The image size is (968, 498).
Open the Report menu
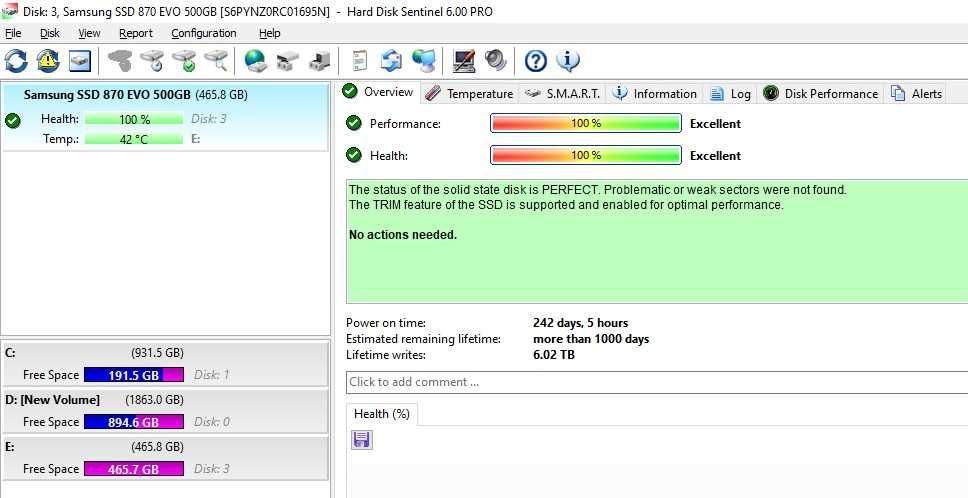click(x=136, y=33)
